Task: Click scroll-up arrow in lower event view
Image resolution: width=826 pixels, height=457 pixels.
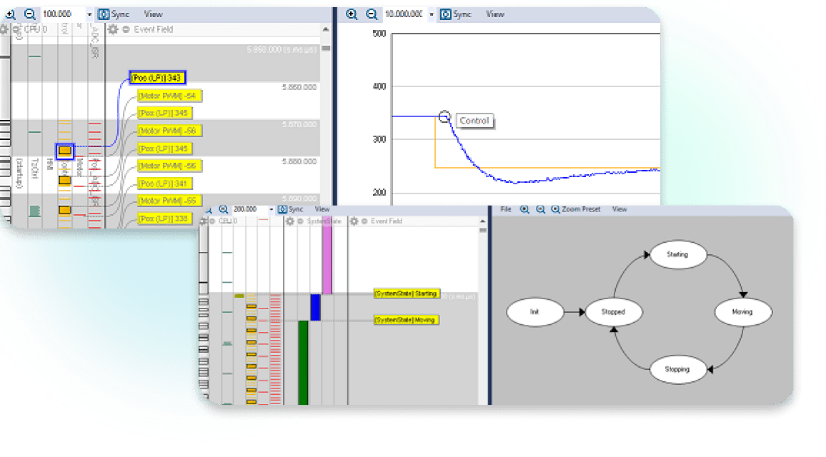Action: [x=483, y=221]
